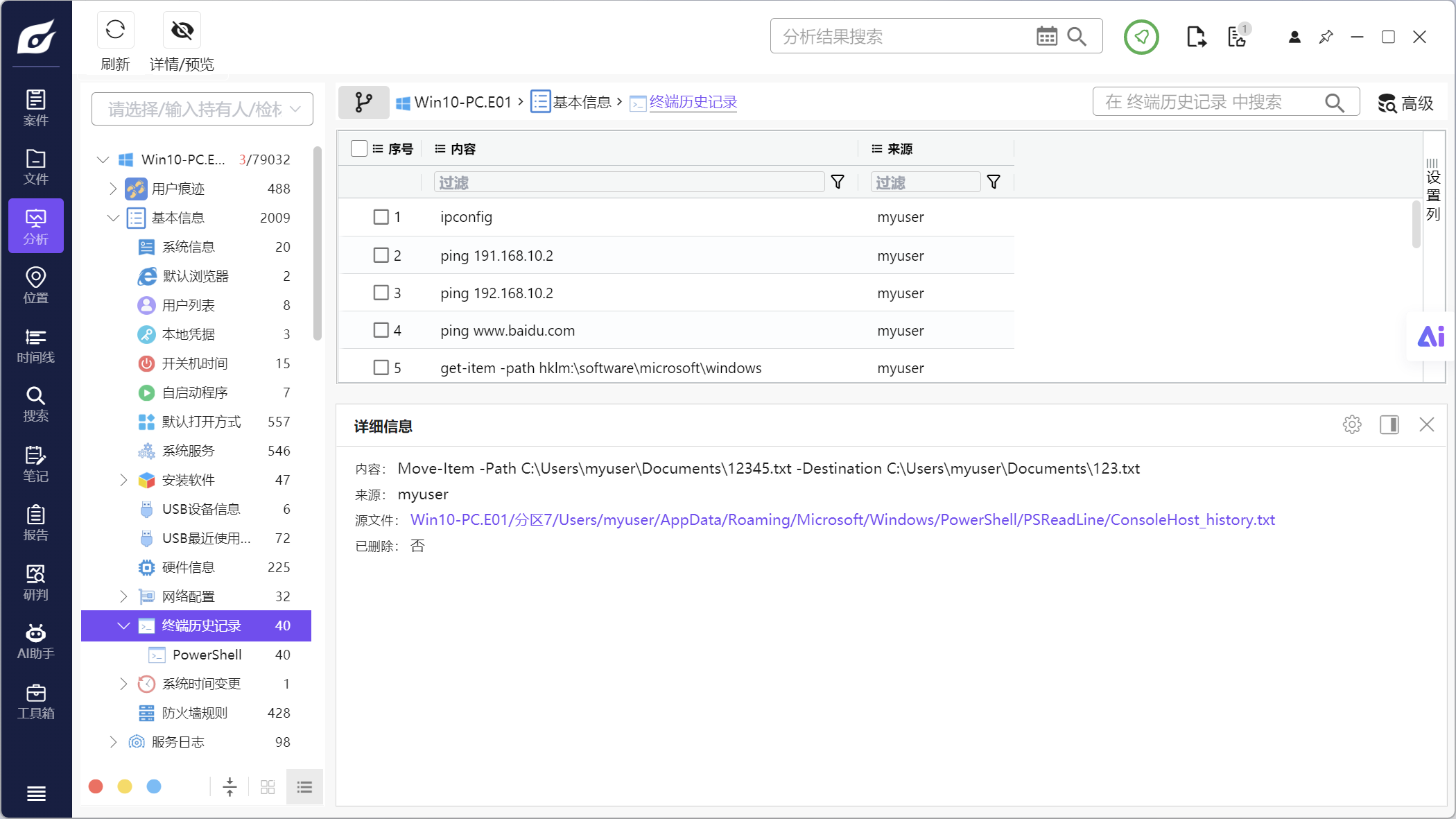
Task: Click the 来源 column filter funnel icon
Action: (x=994, y=182)
